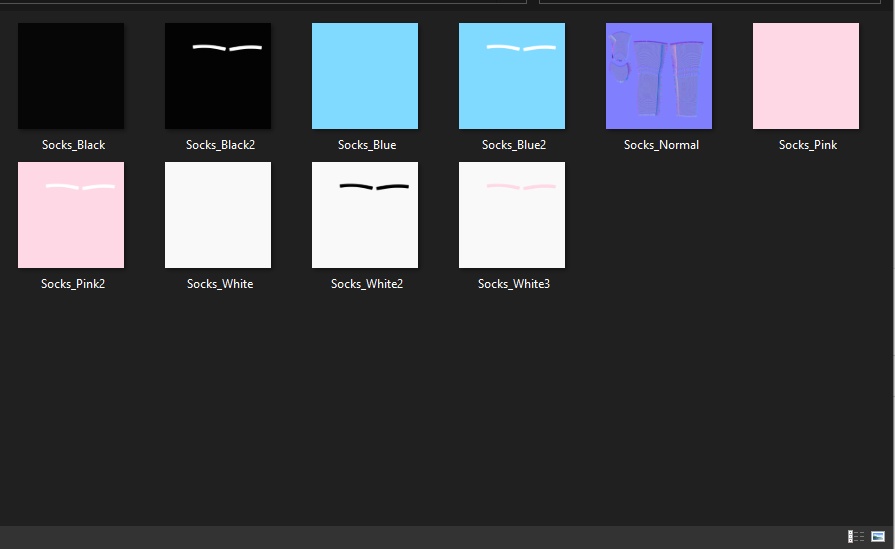The width and height of the screenshot is (895, 549).
Task: Click the Socks_Pink file name label
Action: pos(808,145)
